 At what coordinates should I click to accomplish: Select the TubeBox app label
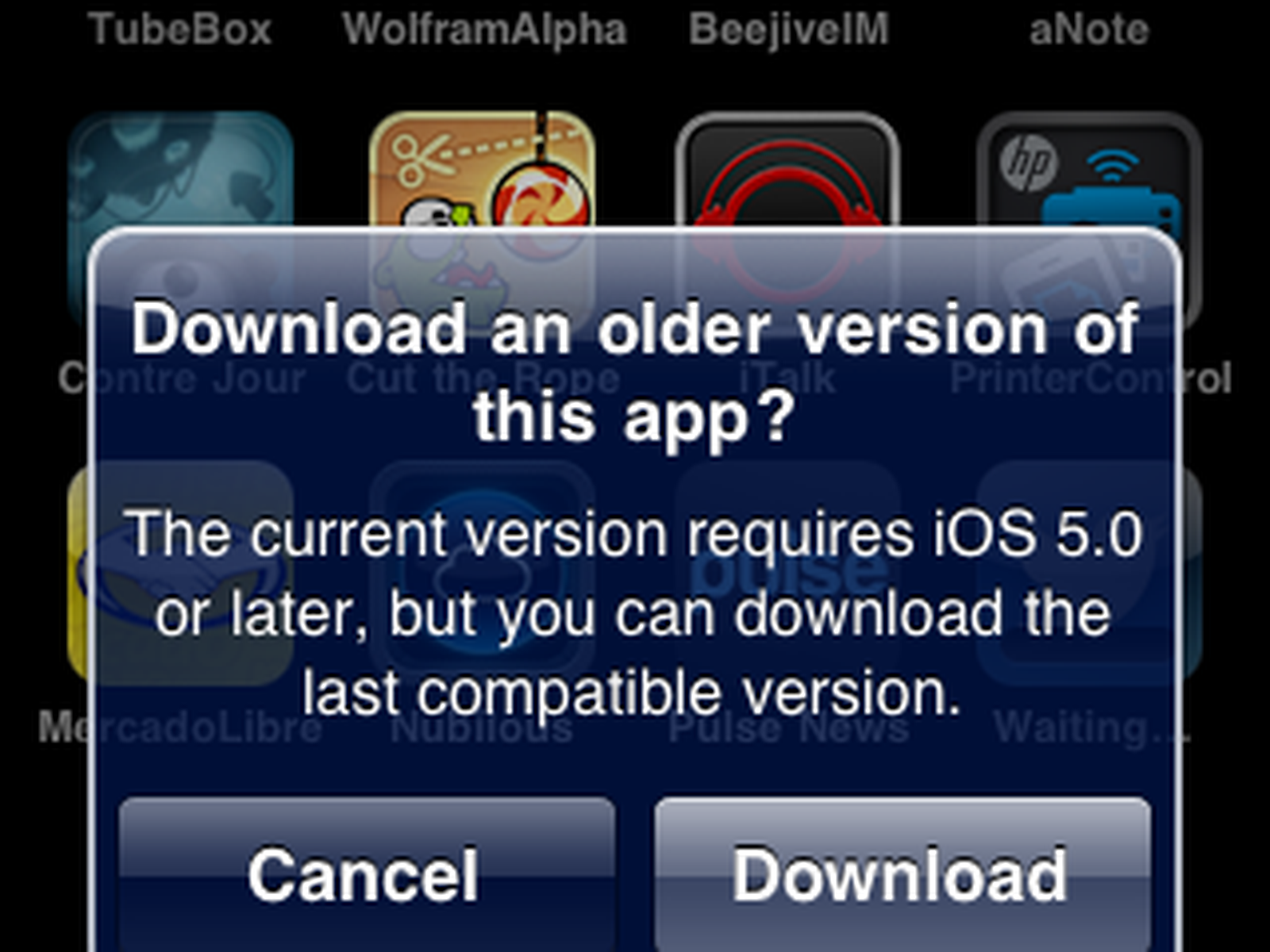tap(180, 29)
